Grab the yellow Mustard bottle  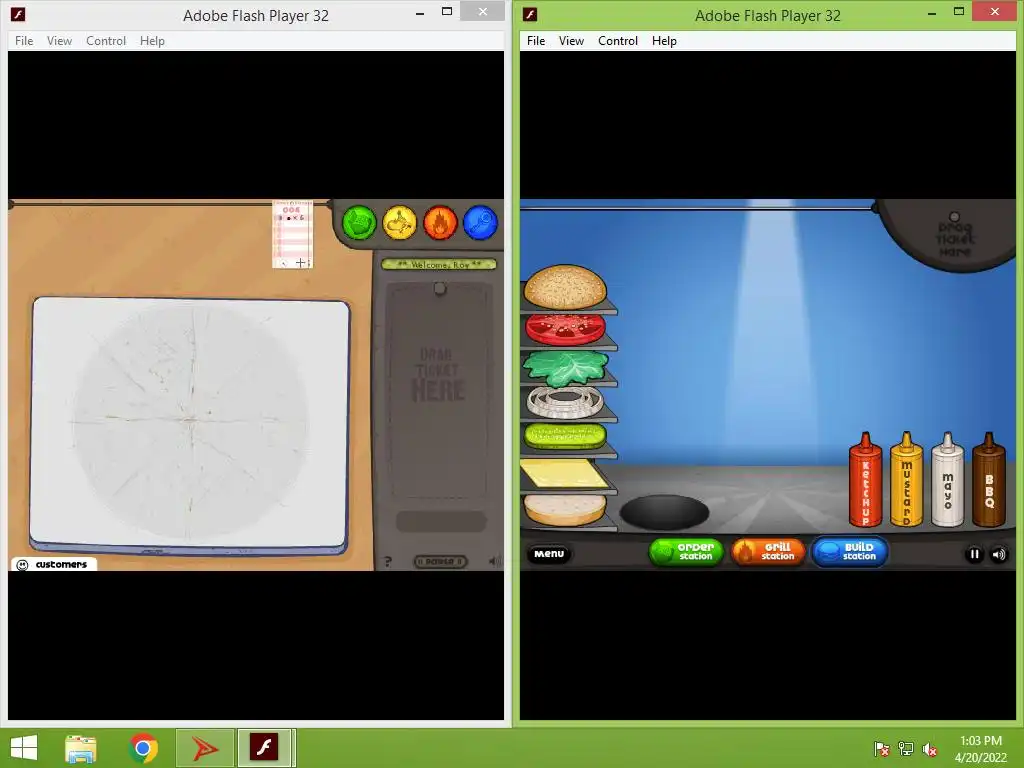906,480
